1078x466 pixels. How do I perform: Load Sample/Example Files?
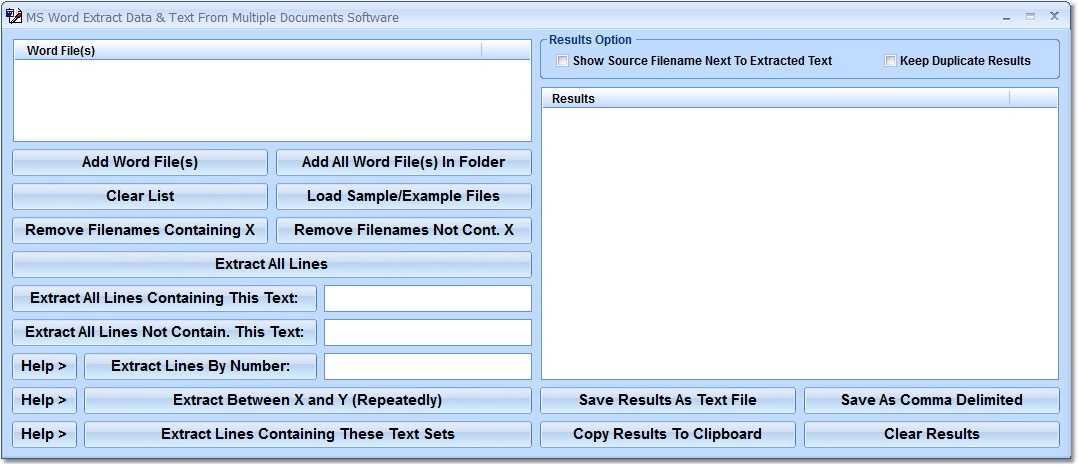coord(404,196)
